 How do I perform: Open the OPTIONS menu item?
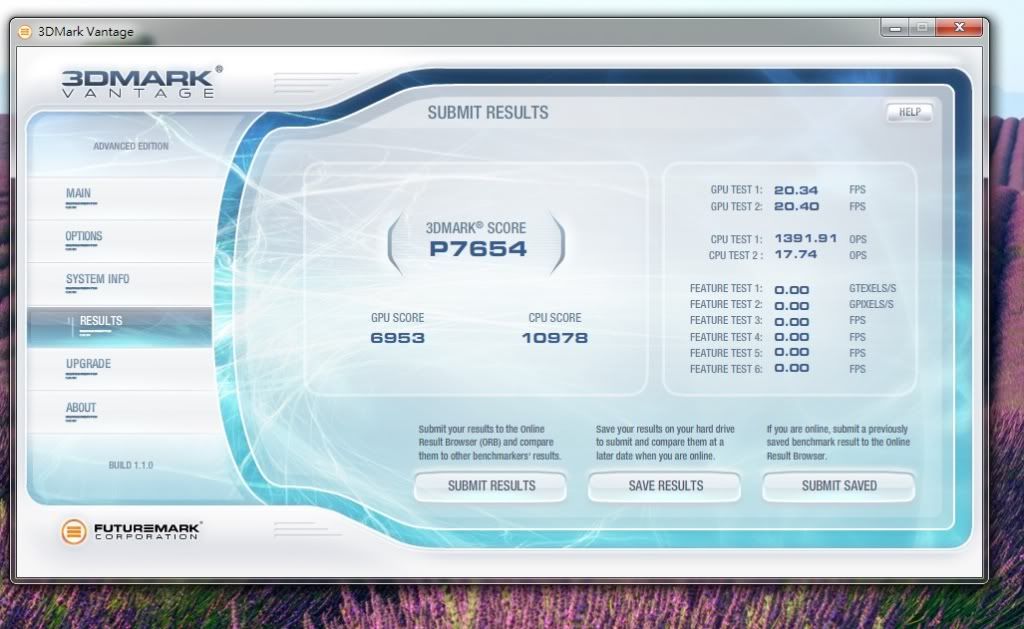click(x=84, y=237)
